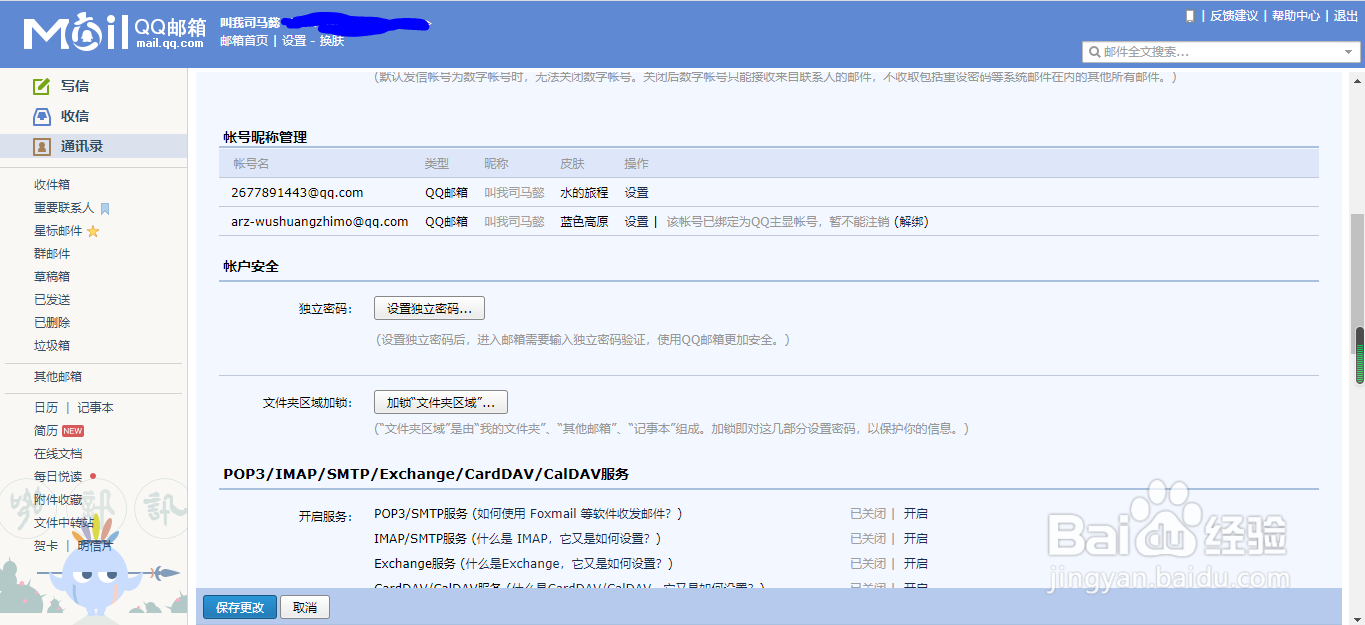Open the search box dropdown arrow

1348,52
